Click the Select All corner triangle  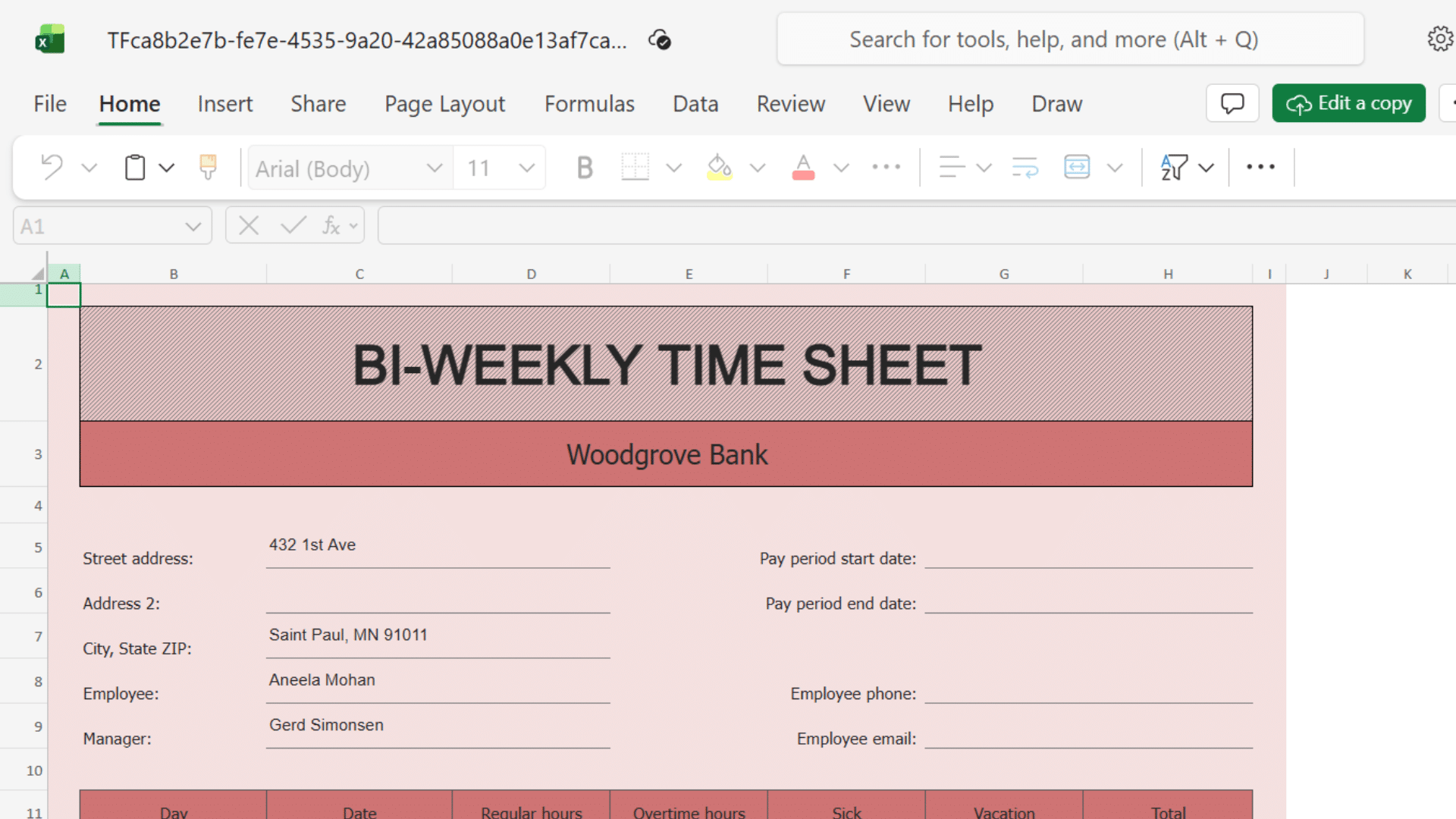pyautogui.click(x=37, y=274)
